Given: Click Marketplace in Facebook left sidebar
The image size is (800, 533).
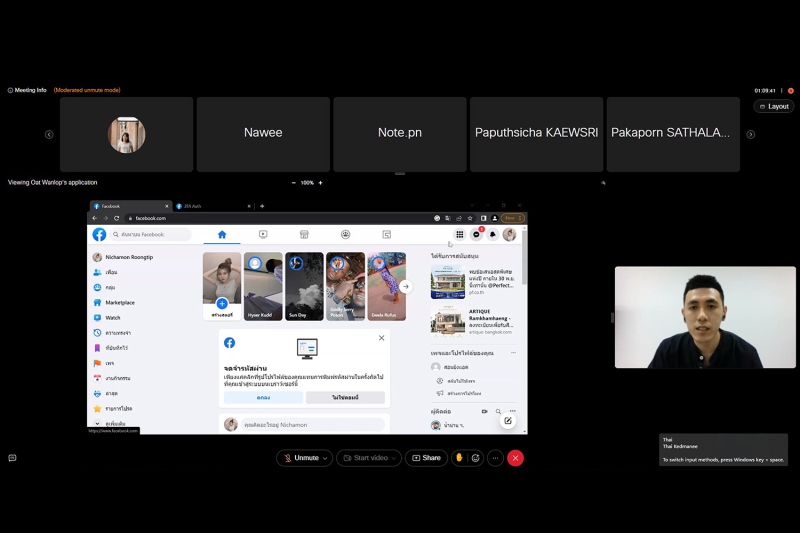Looking at the screenshot, I should click(x=120, y=302).
